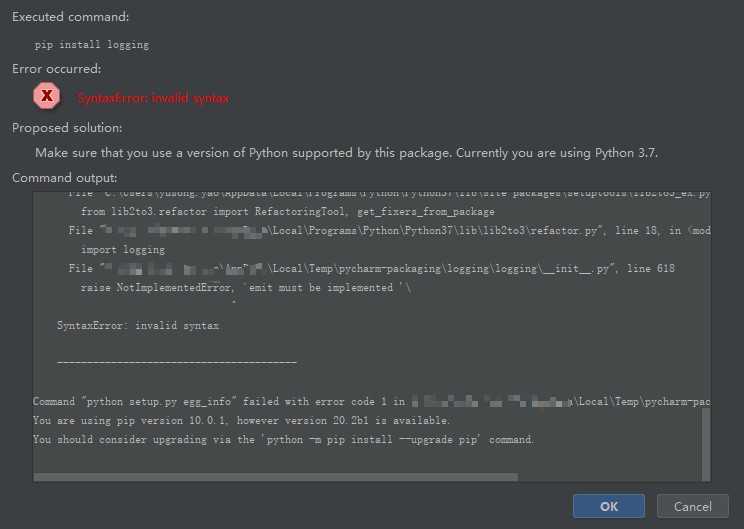744x529 pixels.
Task: Click the horizontal scrollbar thumb in output
Action: click(276, 477)
